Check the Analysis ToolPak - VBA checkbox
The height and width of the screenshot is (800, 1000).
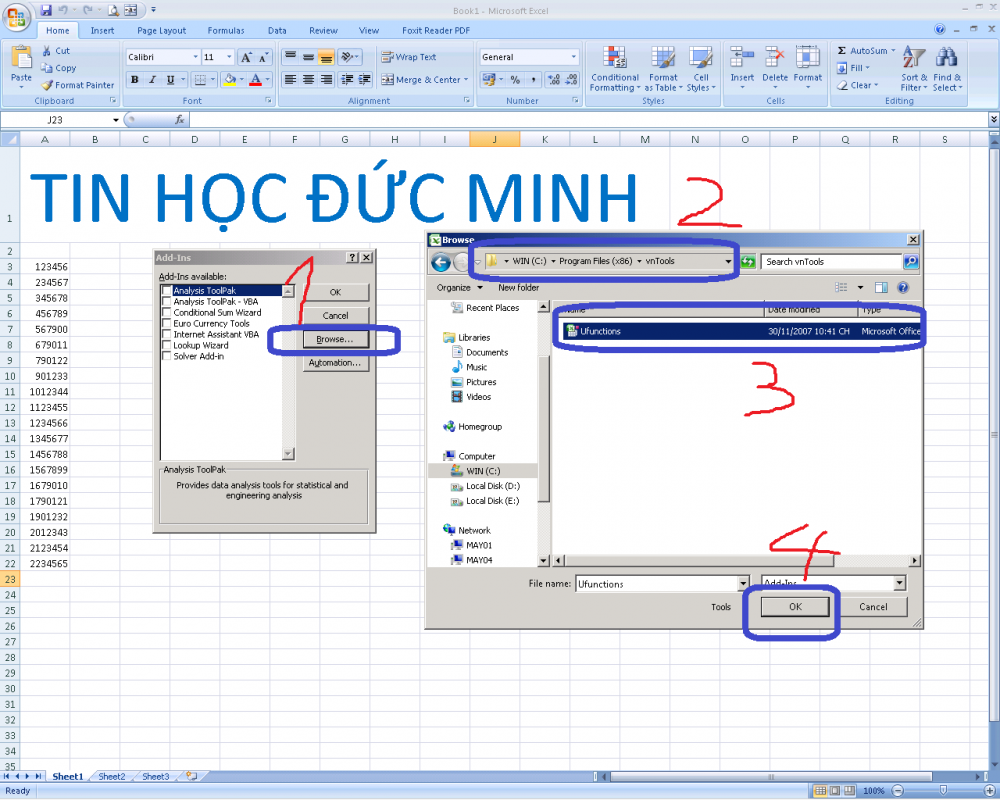coord(166,302)
